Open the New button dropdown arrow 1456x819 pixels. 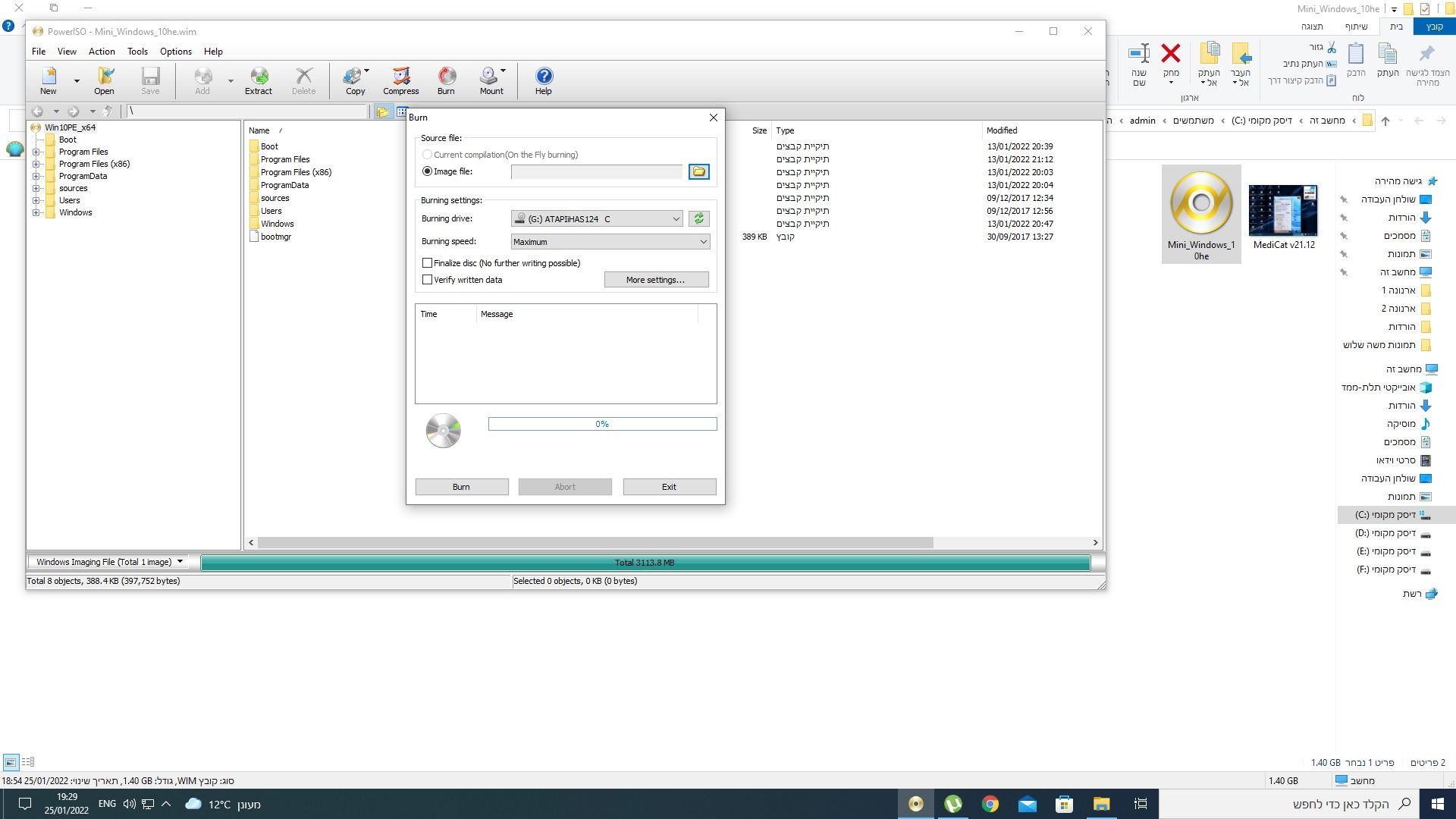point(77,80)
